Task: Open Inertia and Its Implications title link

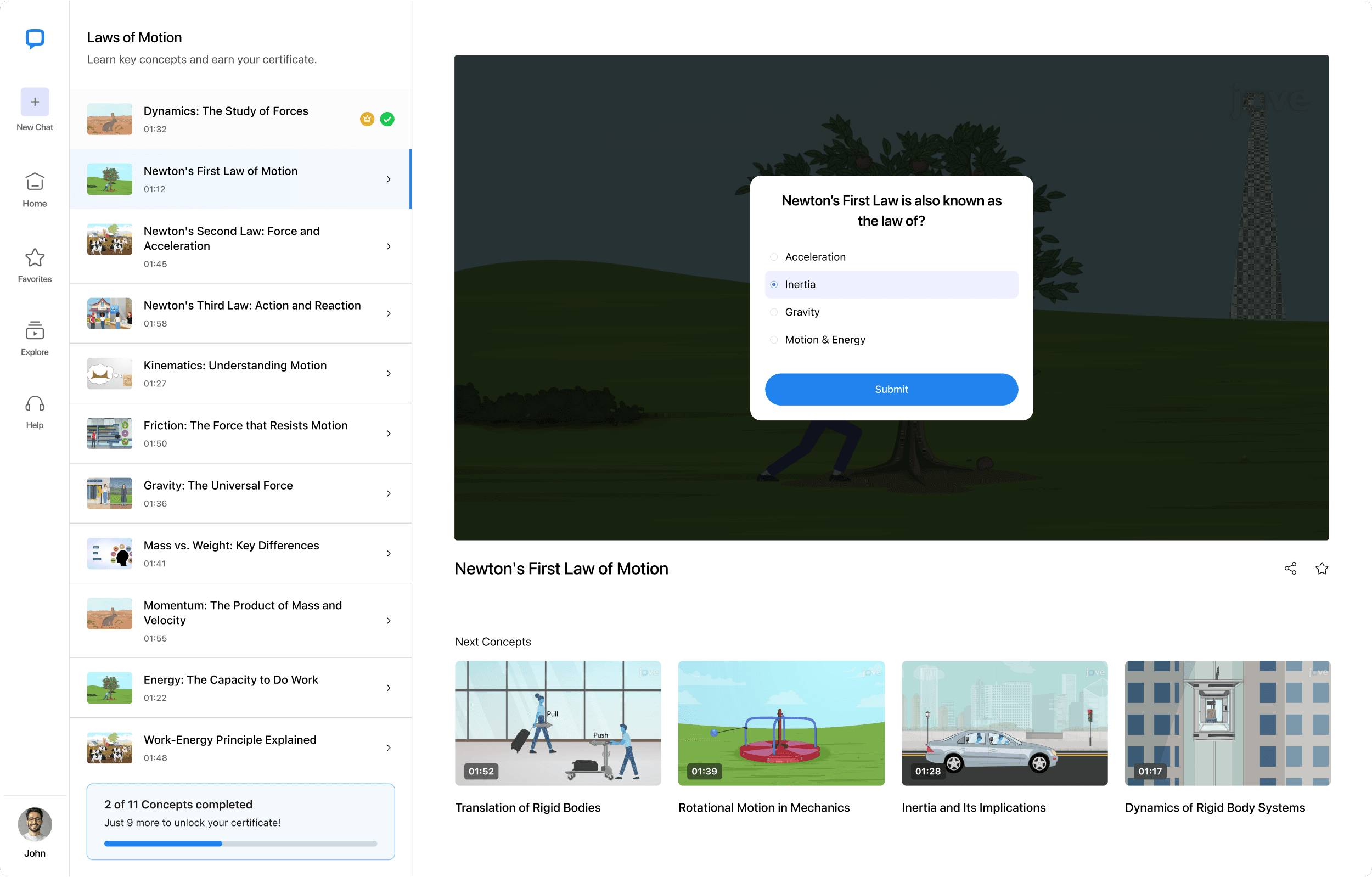Action: click(973, 807)
